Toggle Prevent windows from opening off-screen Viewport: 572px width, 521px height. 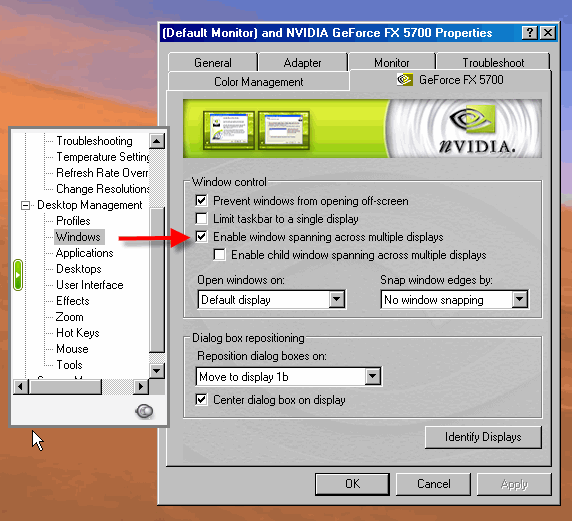pyautogui.click(x=201, y=201)
